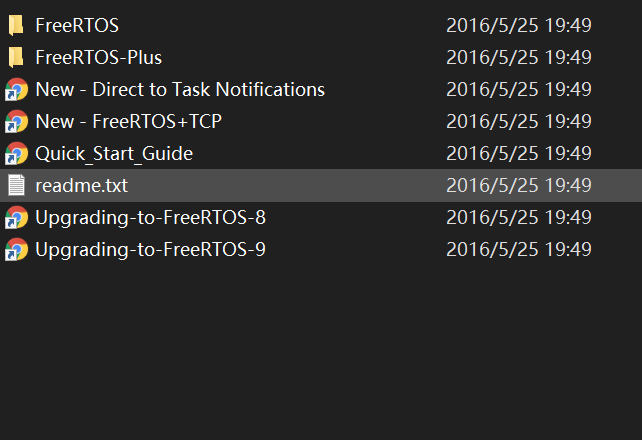The image size is (642, 440).
Task: Select Upgrading-to-FreeRTOS-8 file name
Action: pyautogui.click(x=150, y=217)
